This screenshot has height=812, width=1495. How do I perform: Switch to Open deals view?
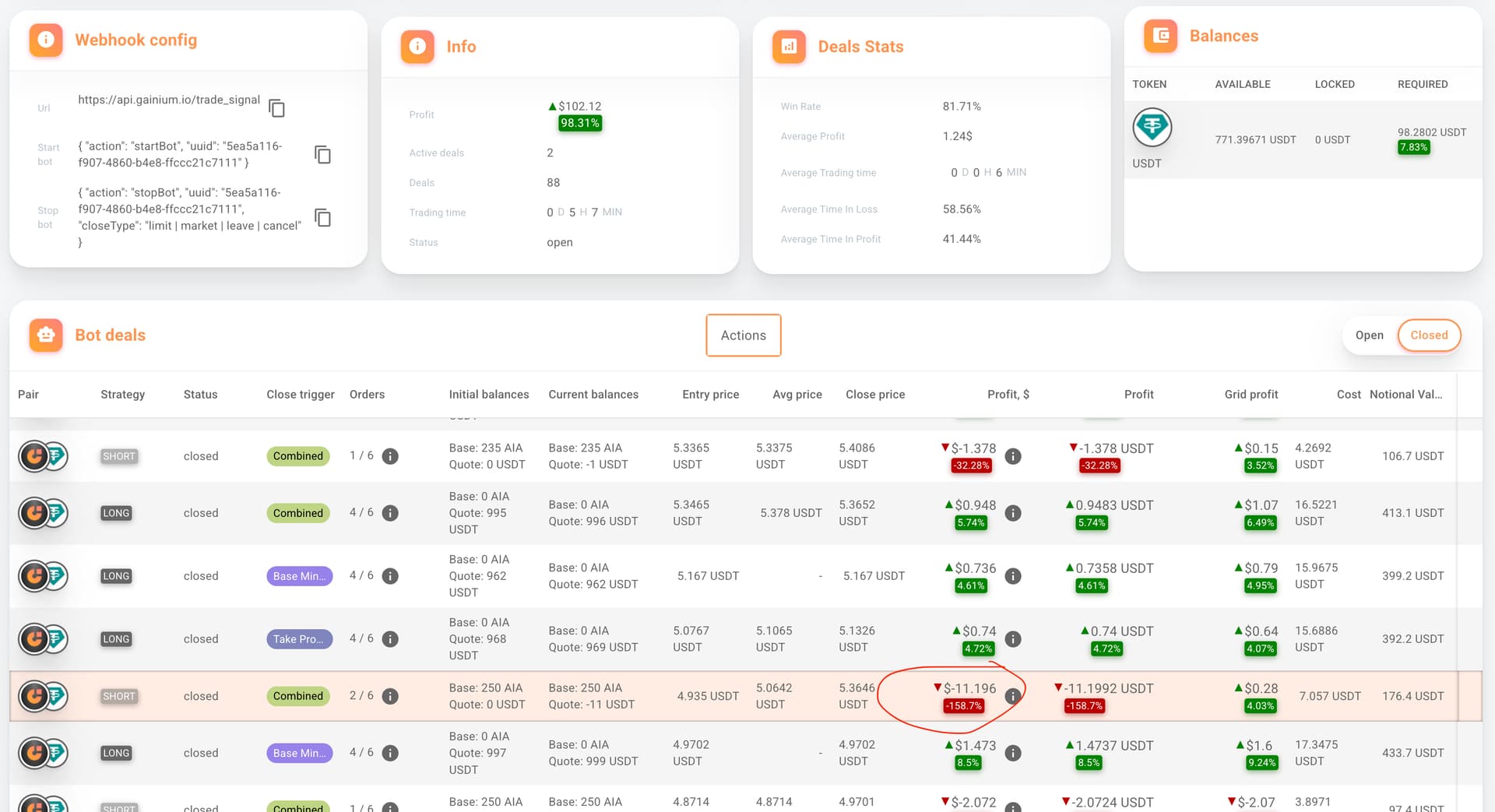coord(1369,336)
